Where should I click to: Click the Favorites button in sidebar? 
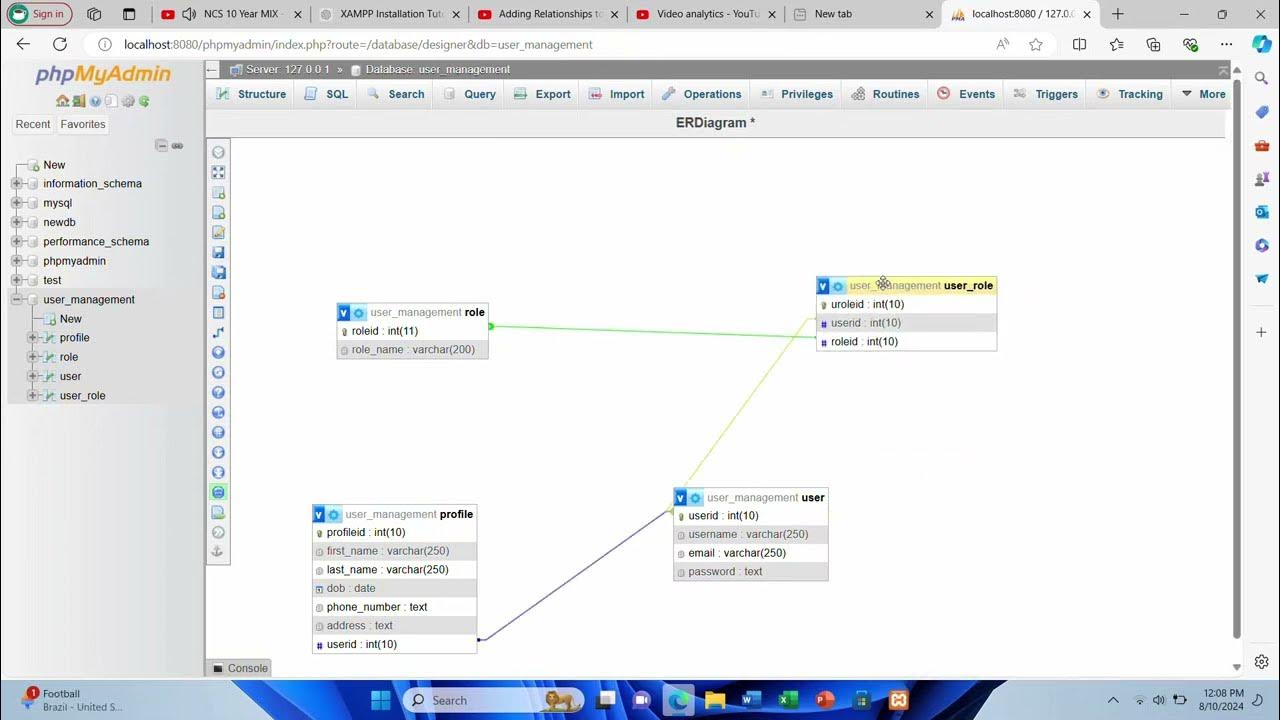tap(82, 124)
